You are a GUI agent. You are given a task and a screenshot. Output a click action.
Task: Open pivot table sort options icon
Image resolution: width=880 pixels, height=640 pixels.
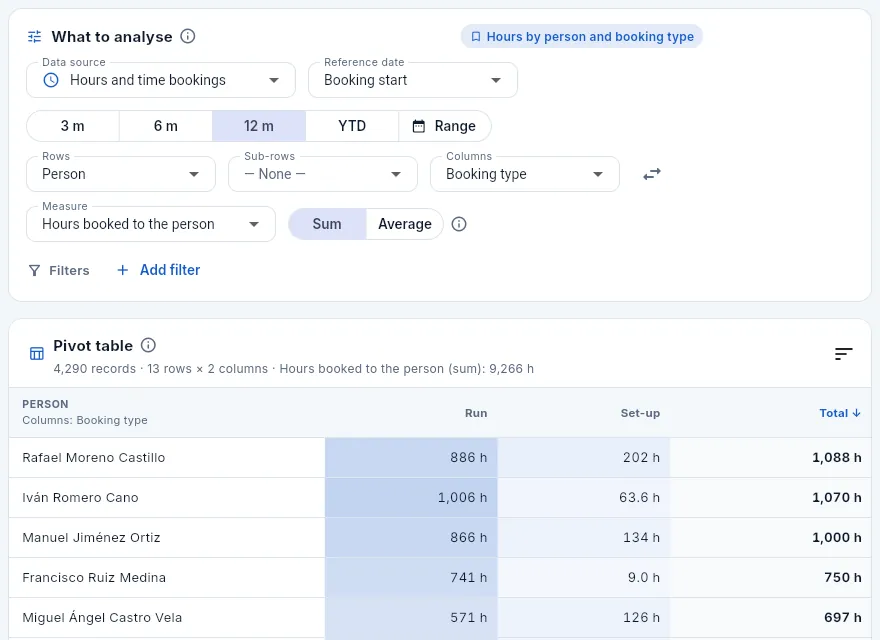coord(844,354)
